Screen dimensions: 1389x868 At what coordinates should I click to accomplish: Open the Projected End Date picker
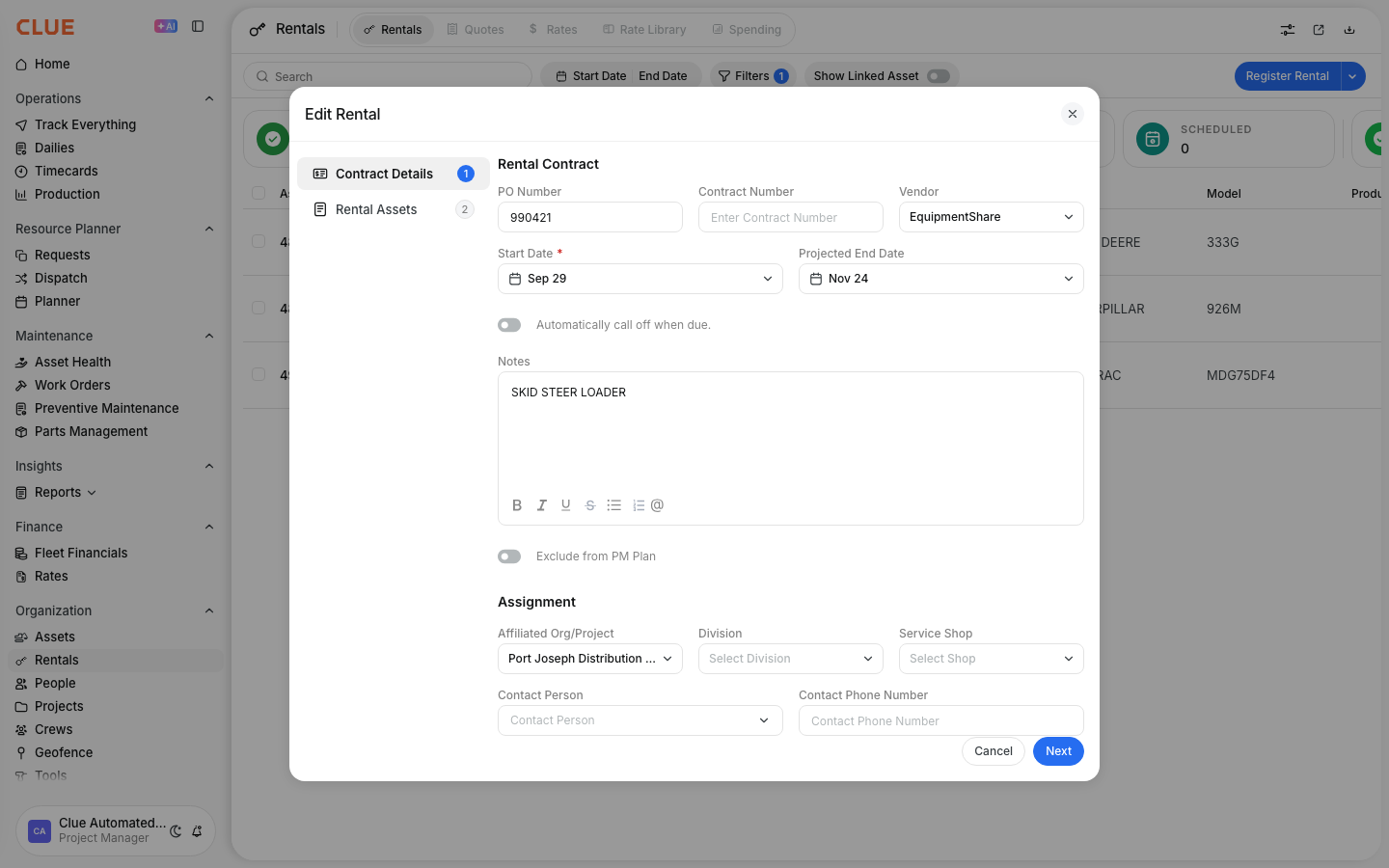point(941,279)
